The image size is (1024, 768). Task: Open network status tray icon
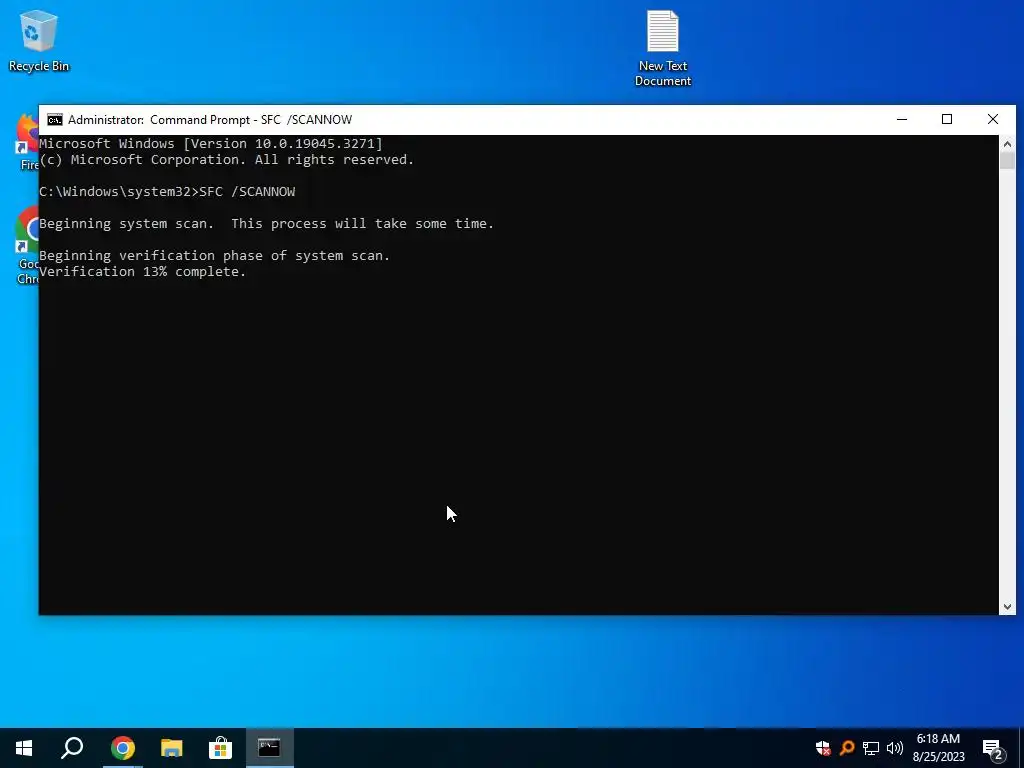tap(871, 748)
